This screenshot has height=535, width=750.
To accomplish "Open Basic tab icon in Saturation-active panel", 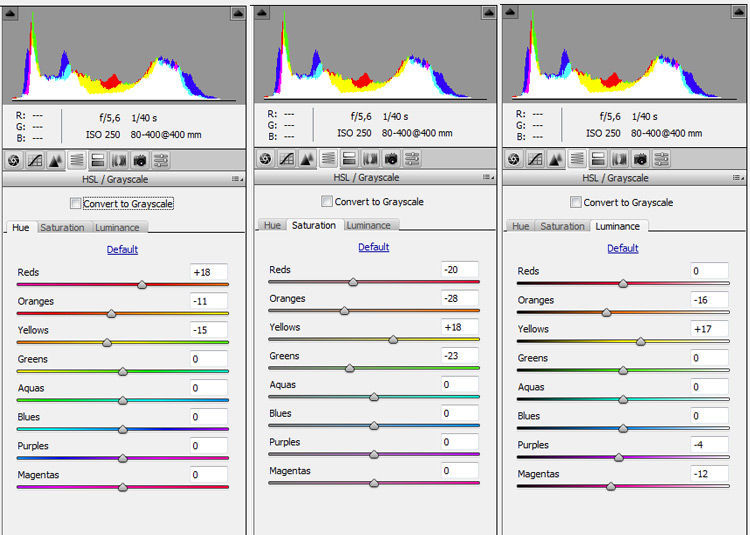I will click(265, 158).
